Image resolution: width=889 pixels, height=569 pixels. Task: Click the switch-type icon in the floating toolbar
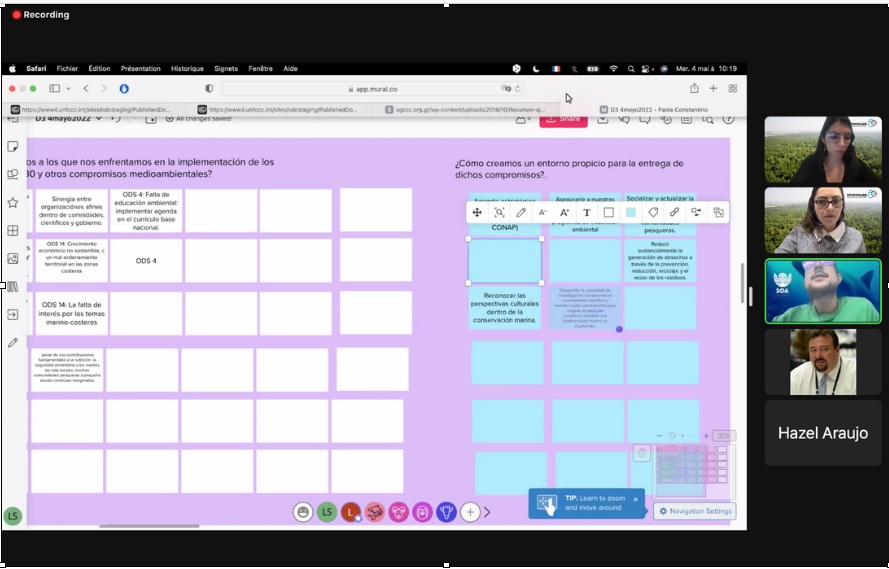(x=696, y=213)
